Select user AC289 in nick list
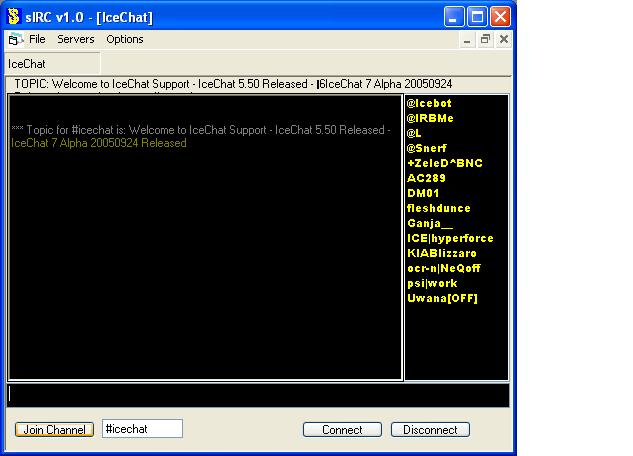Screen dimensions: 633x456 [426, 178]
